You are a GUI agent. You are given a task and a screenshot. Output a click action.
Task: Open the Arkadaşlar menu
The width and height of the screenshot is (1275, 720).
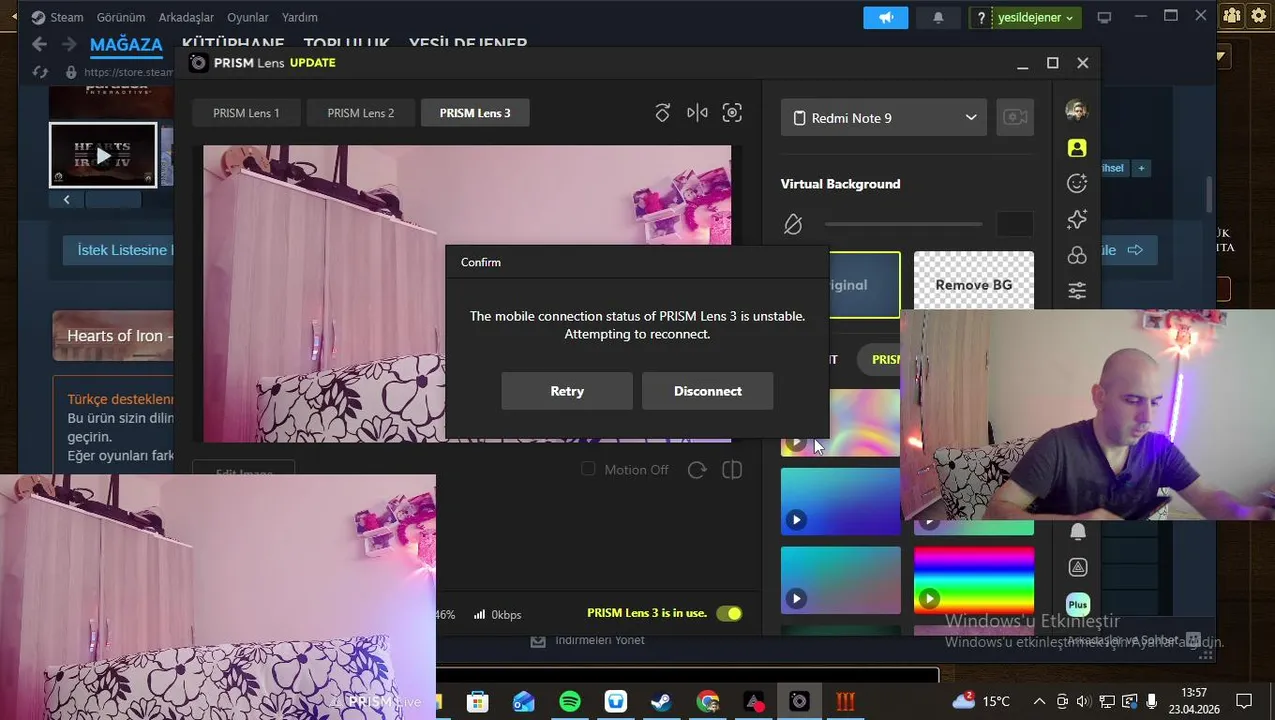[186, 18]
